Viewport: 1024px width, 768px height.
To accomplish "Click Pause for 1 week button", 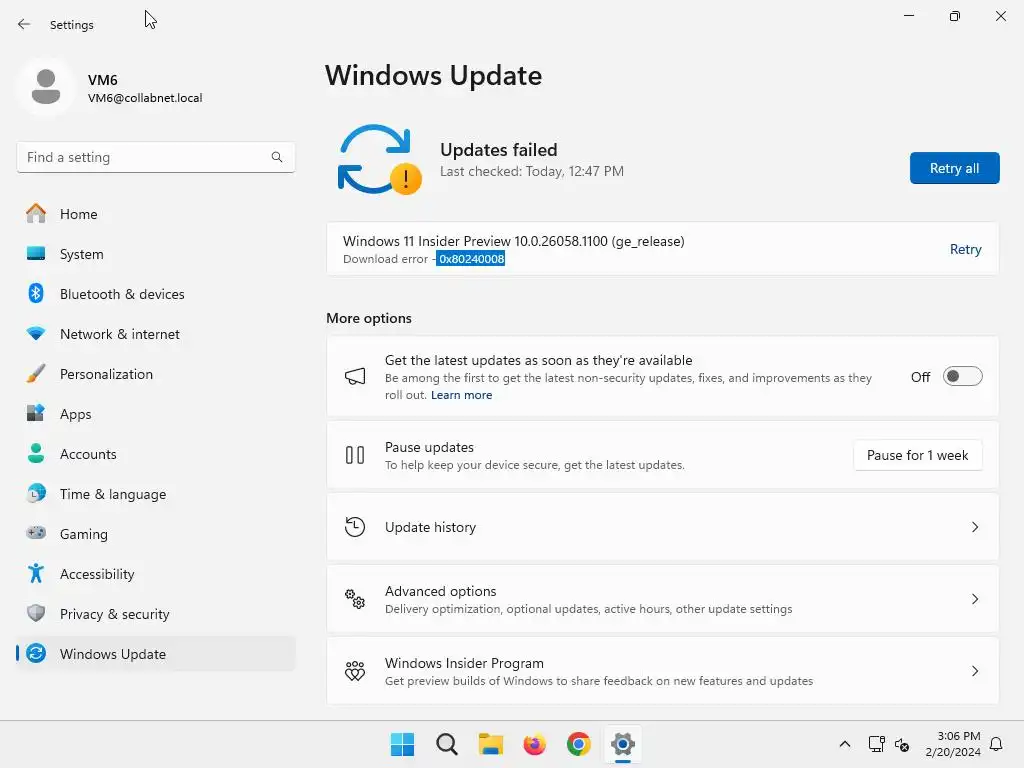I will tap(917, 455).
